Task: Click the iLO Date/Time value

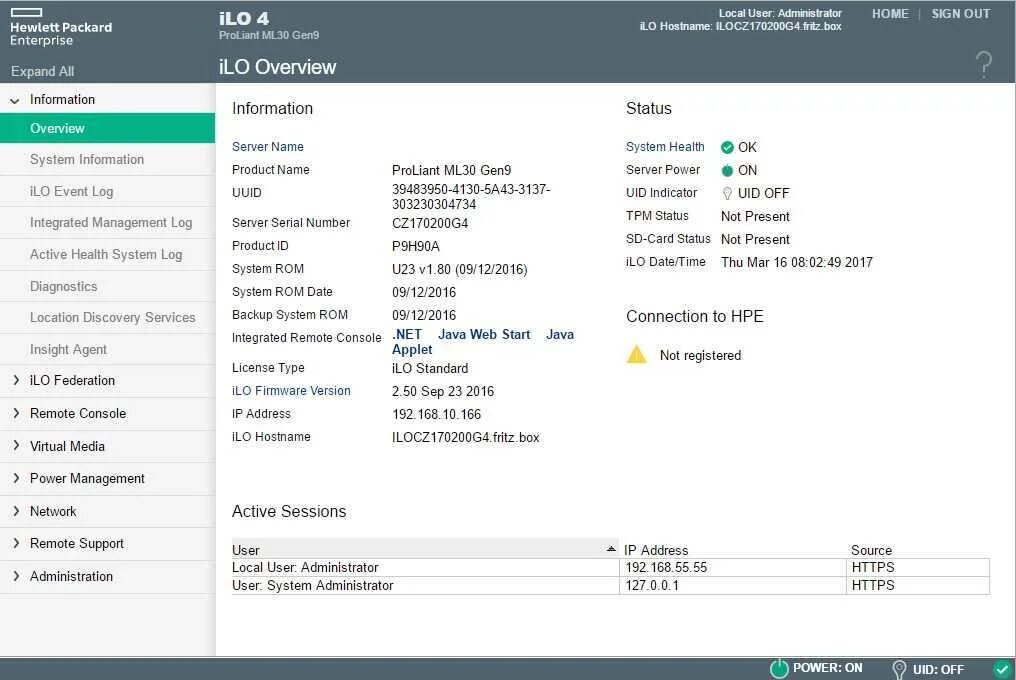Action: pos(796,263)
